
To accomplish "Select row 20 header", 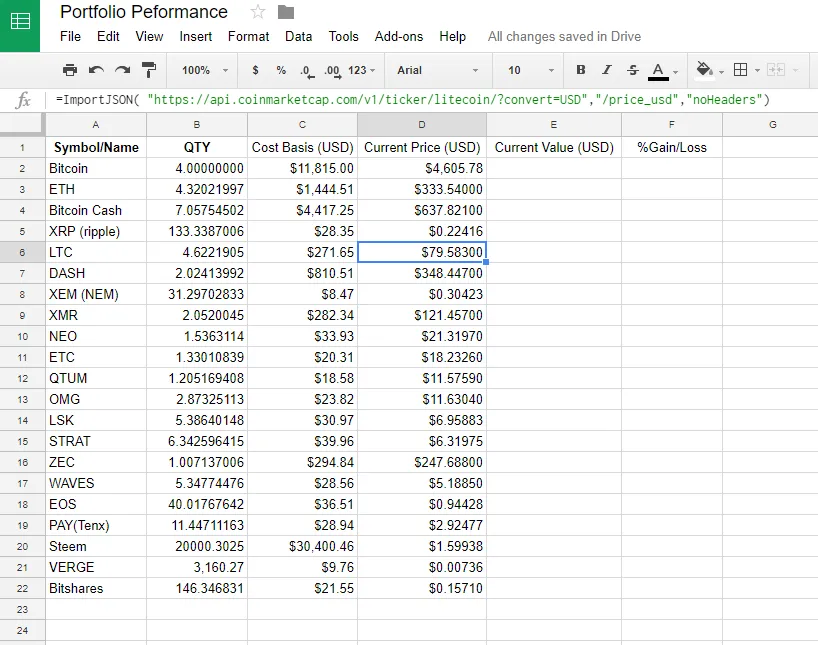I will coord(22,546).
